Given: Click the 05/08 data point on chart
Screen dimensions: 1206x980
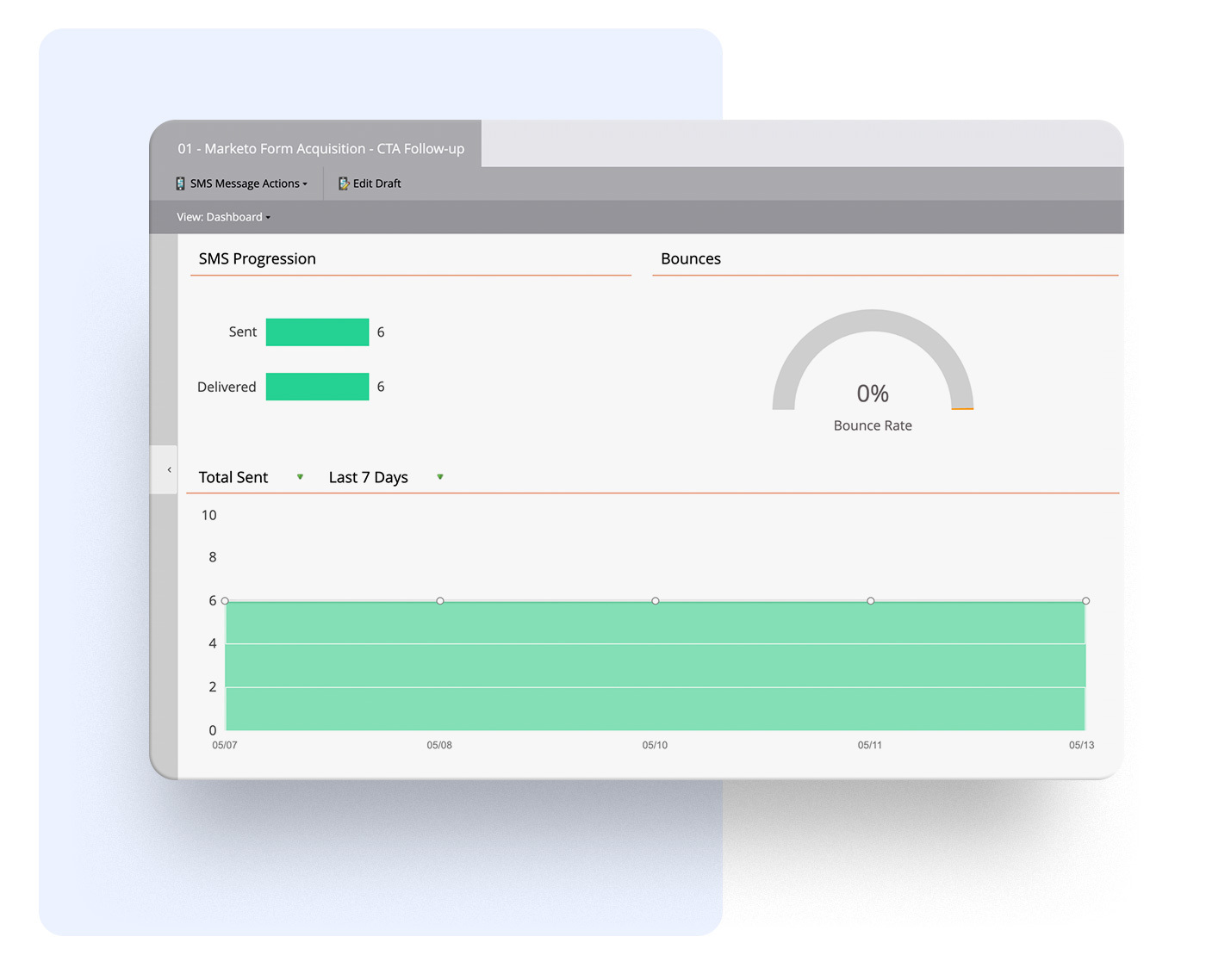Looking at the screenshot, I should (x=440, y=601).
